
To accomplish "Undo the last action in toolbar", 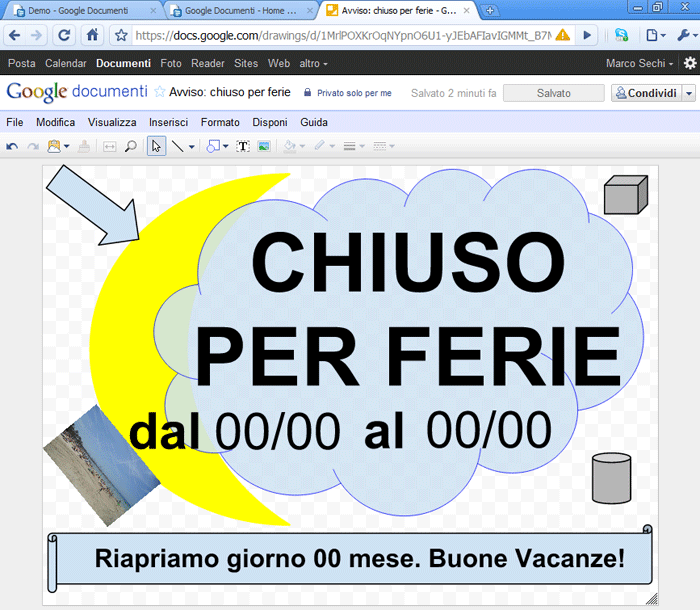I will click(x=12, y=146).
